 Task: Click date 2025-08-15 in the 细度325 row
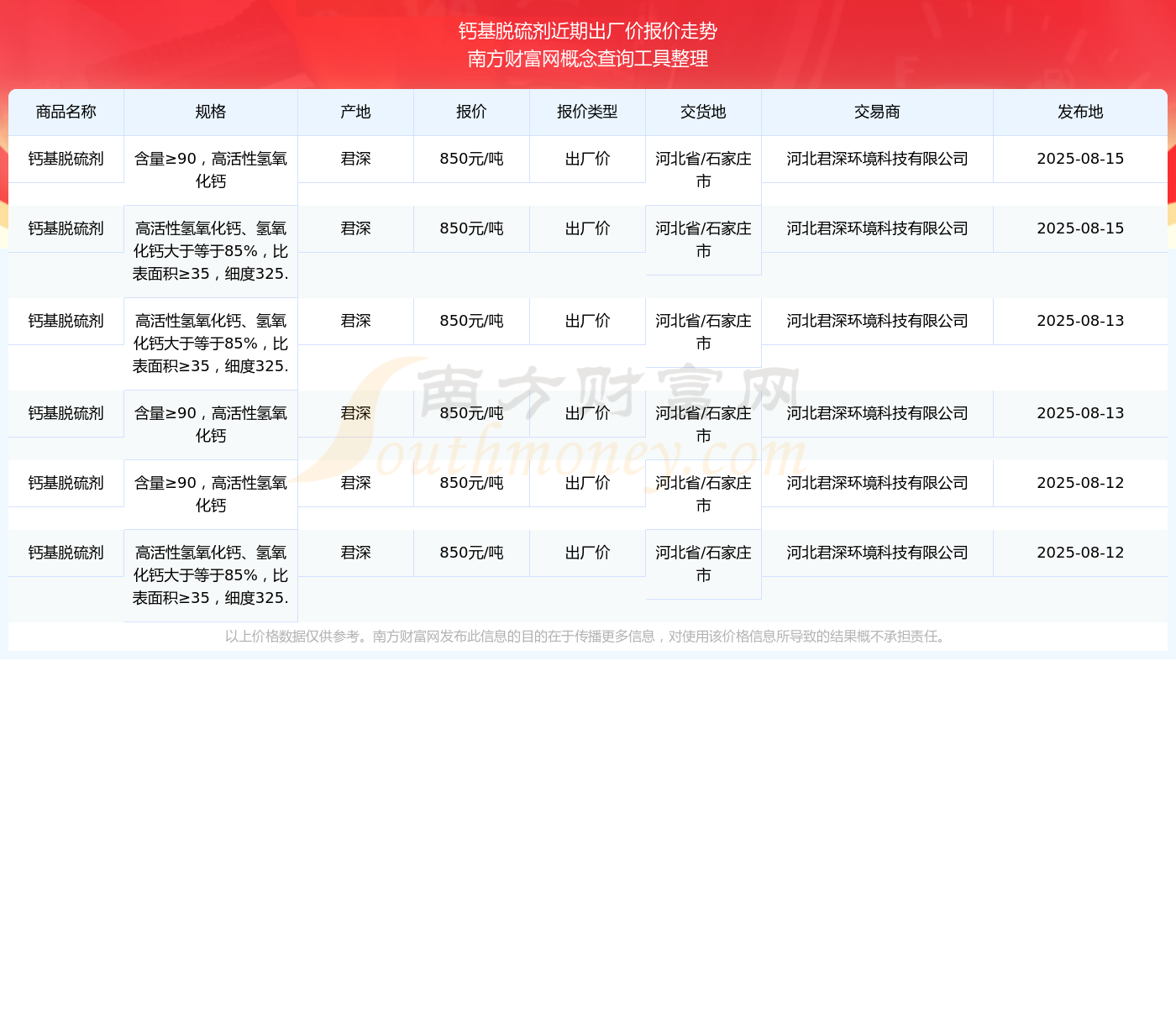point(1080,228)
